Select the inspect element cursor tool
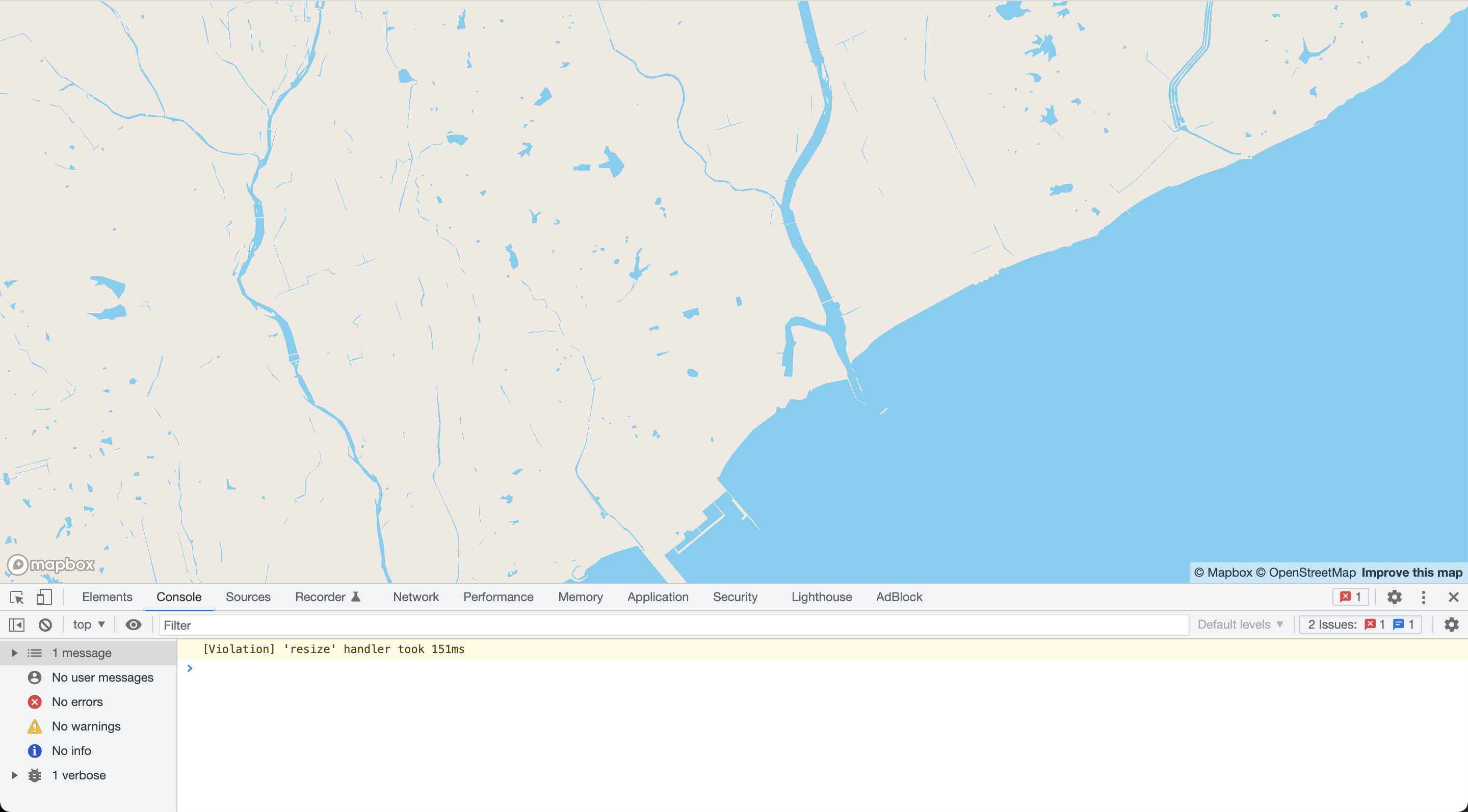Image resolution: width=1468 pixels, height=812 pixels. 16,597
